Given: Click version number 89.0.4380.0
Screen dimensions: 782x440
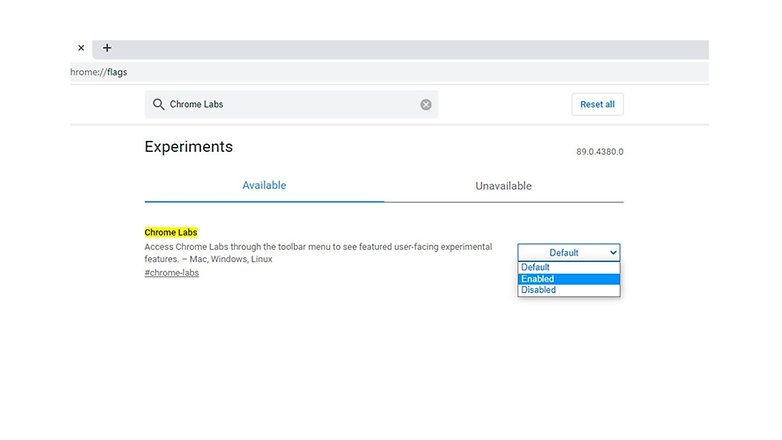Looking at the screenshot, I should coord(599,152).
